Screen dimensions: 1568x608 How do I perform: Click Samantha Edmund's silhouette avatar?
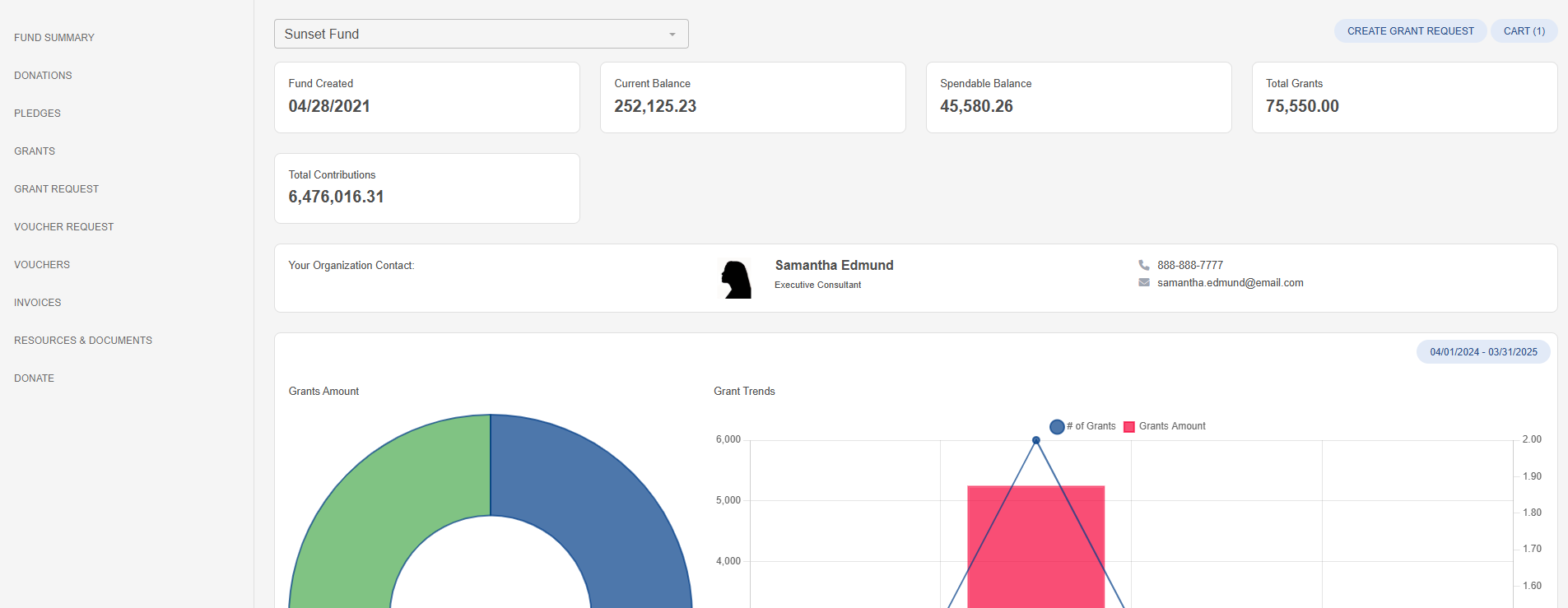[x=736, y=279]
